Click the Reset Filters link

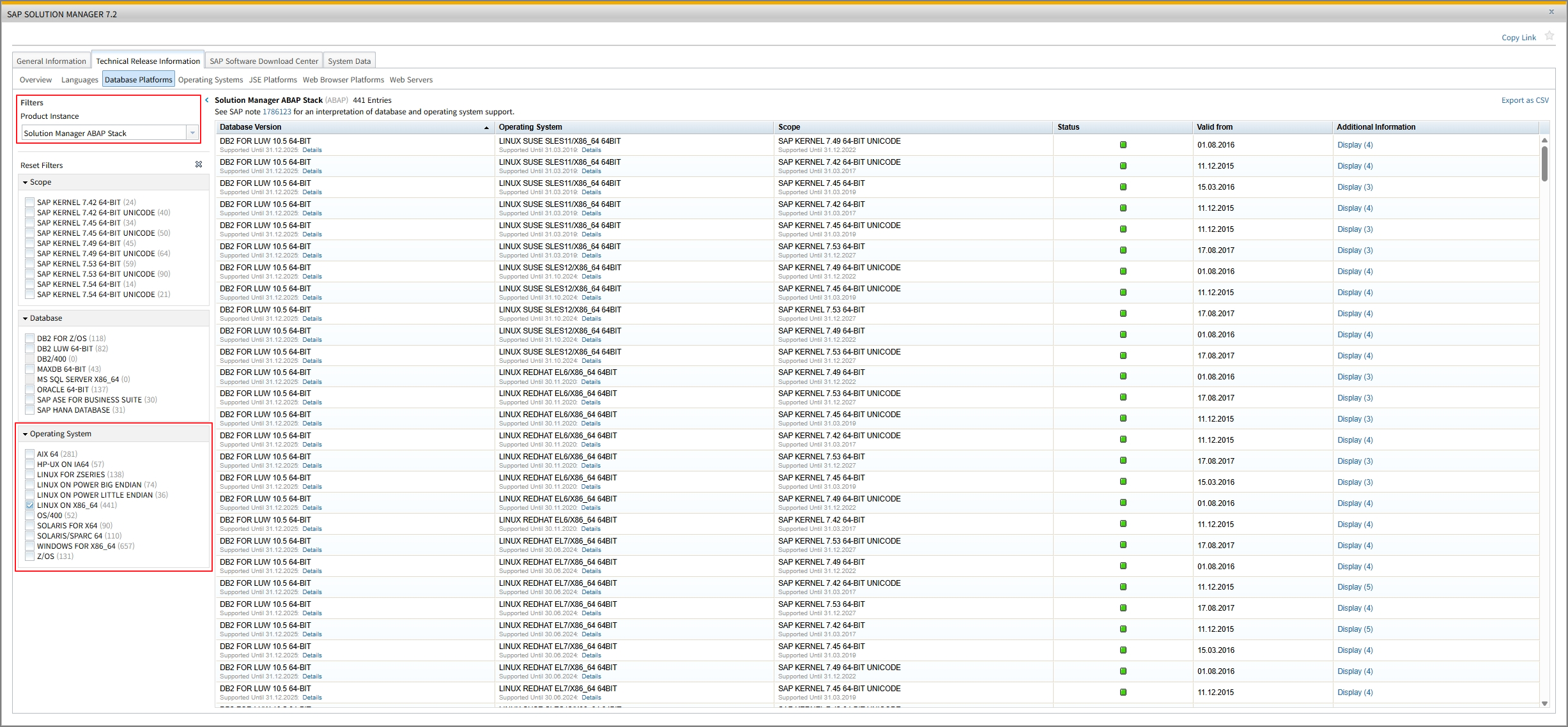point(42,165)
